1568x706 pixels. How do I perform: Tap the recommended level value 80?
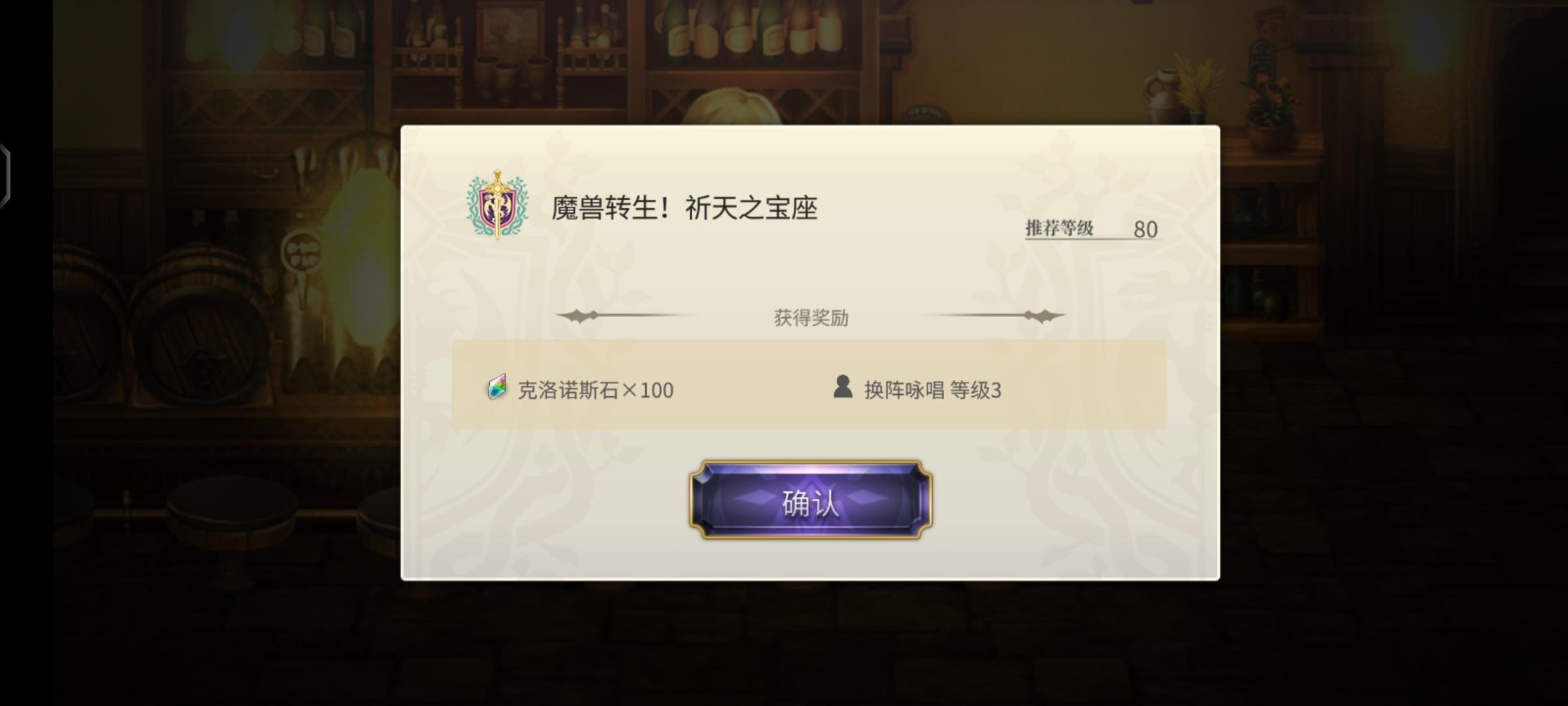click(1145, 229)
